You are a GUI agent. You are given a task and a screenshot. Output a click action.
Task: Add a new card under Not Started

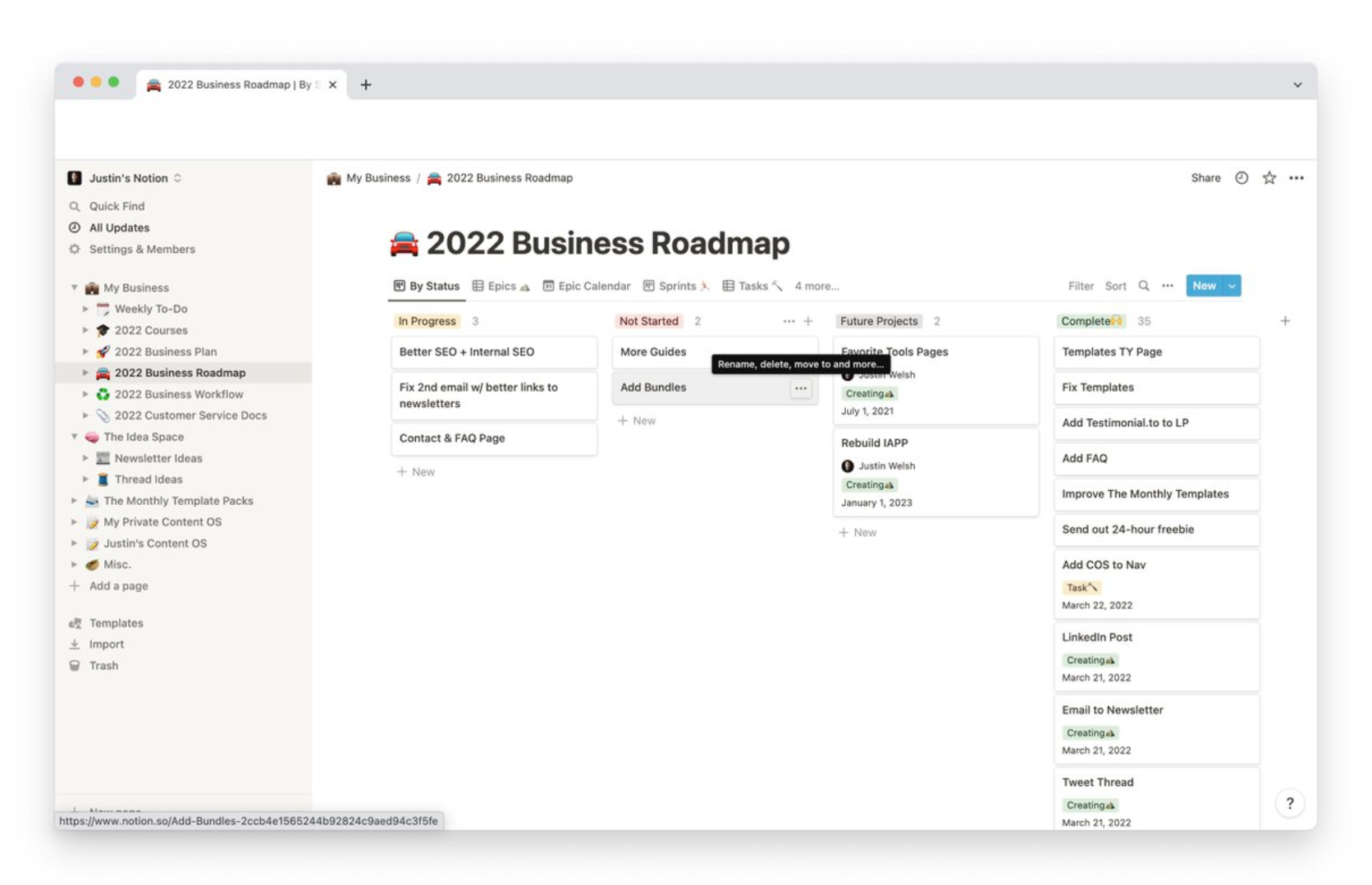(x=637, y=420)
